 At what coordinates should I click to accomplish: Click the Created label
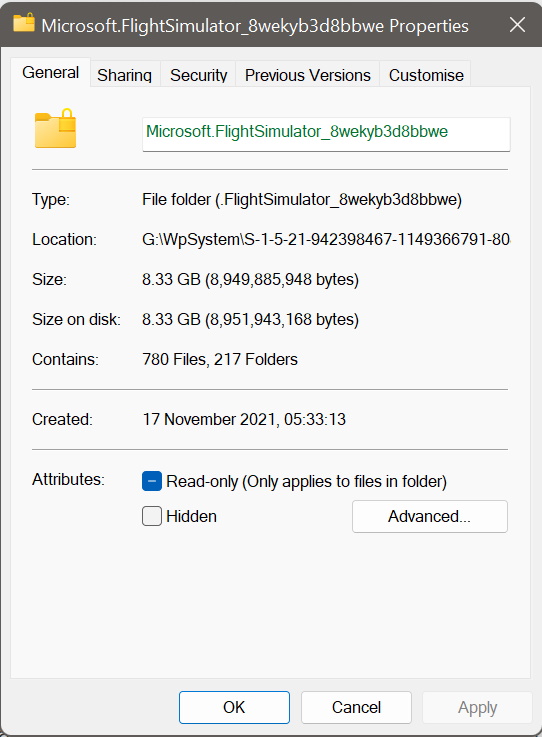click(x=63, y=419)
